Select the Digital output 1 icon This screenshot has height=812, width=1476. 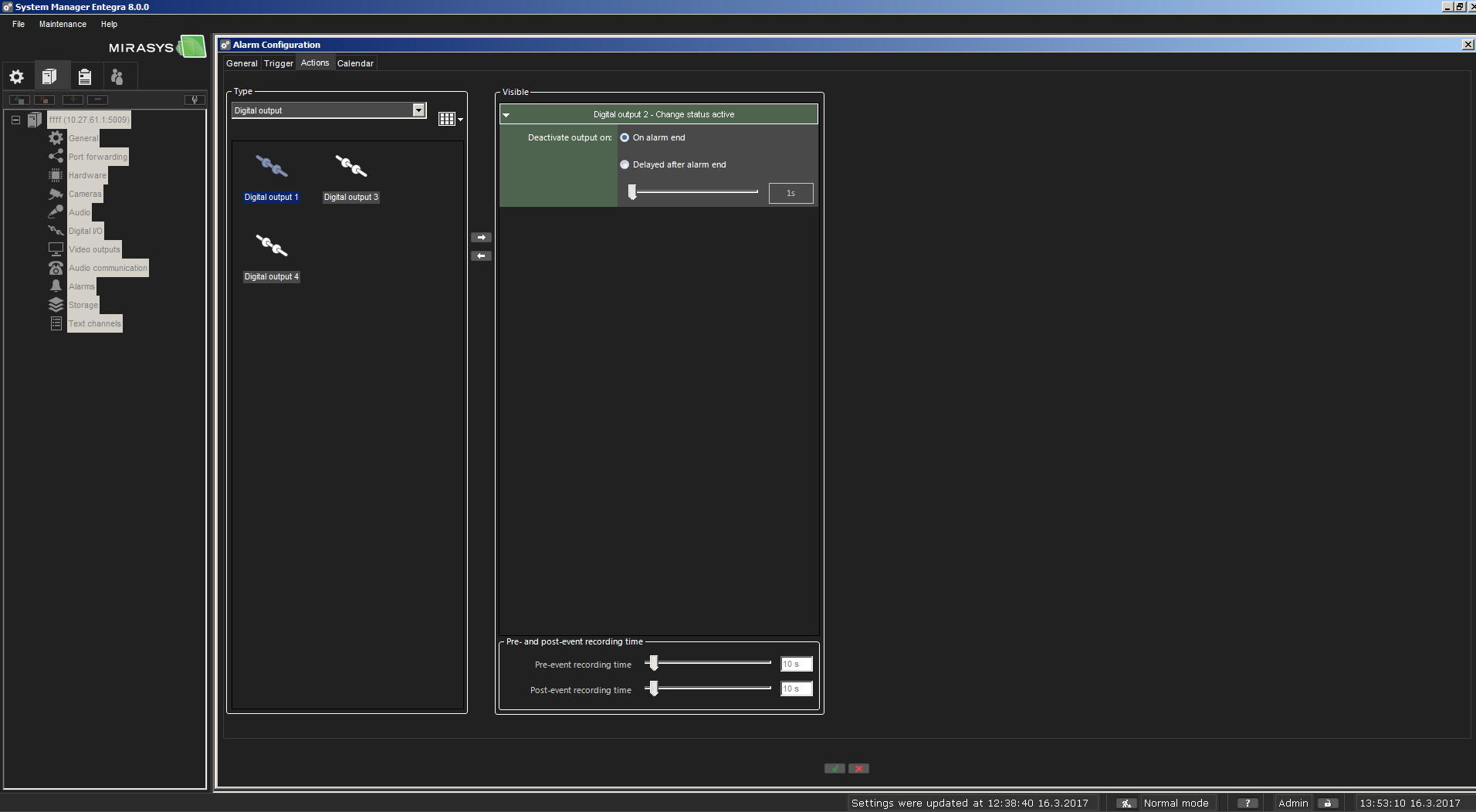click(271, 167)
